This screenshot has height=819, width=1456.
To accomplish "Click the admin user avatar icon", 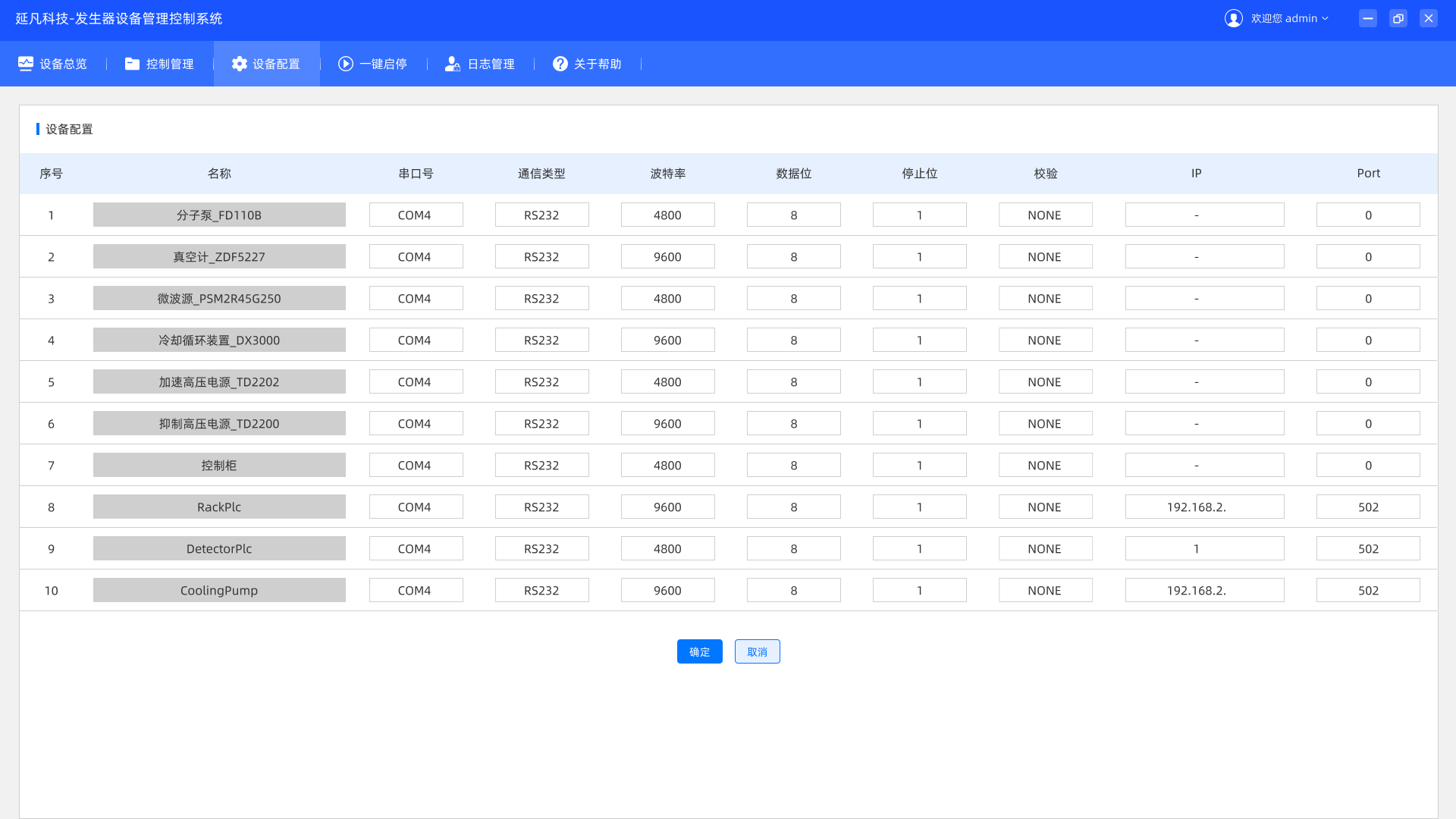I will click(x=1234, y=18).
